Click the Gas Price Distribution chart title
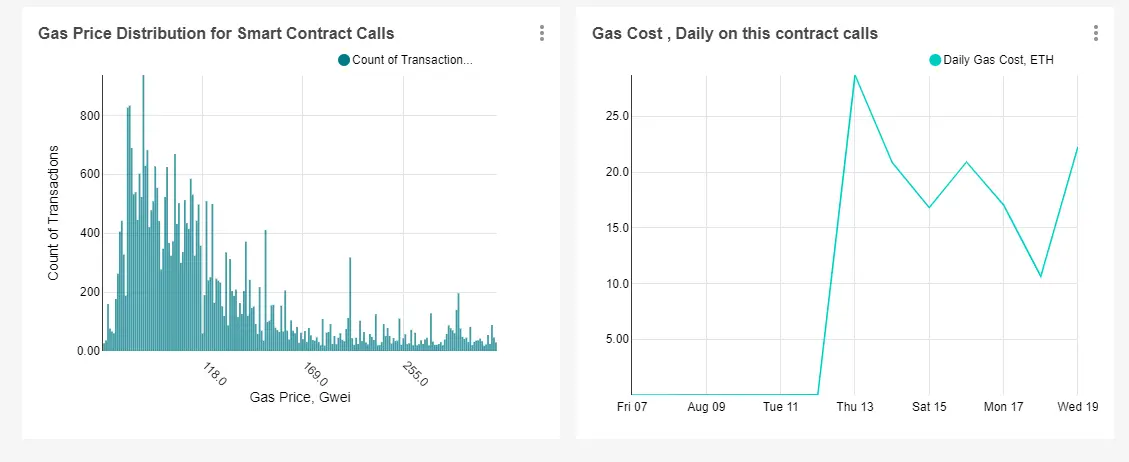Viewport: 1129px width, 462px height. [216, 33]
